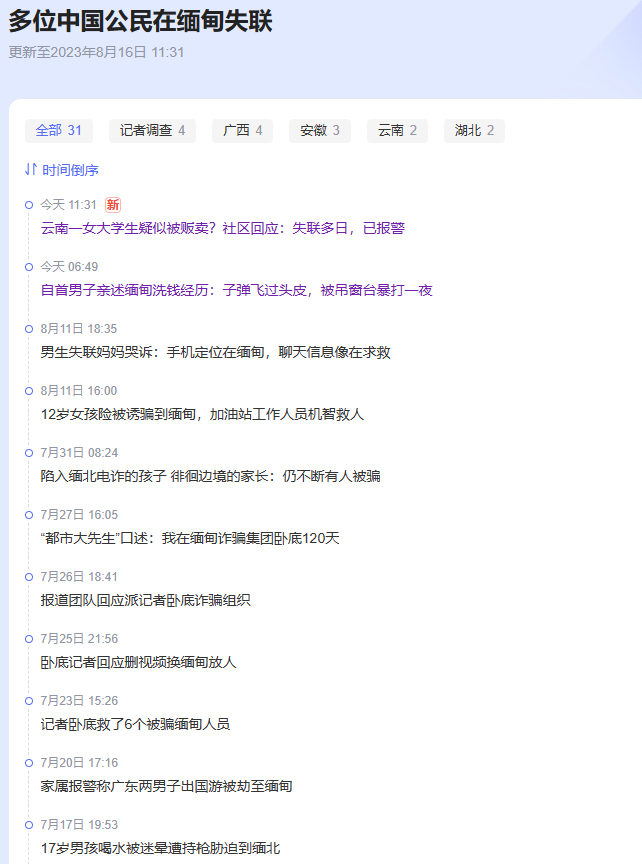Click timeline dot for 7月27日 16:05
This screenshot has height=864, width=642.
coord(29,515)
